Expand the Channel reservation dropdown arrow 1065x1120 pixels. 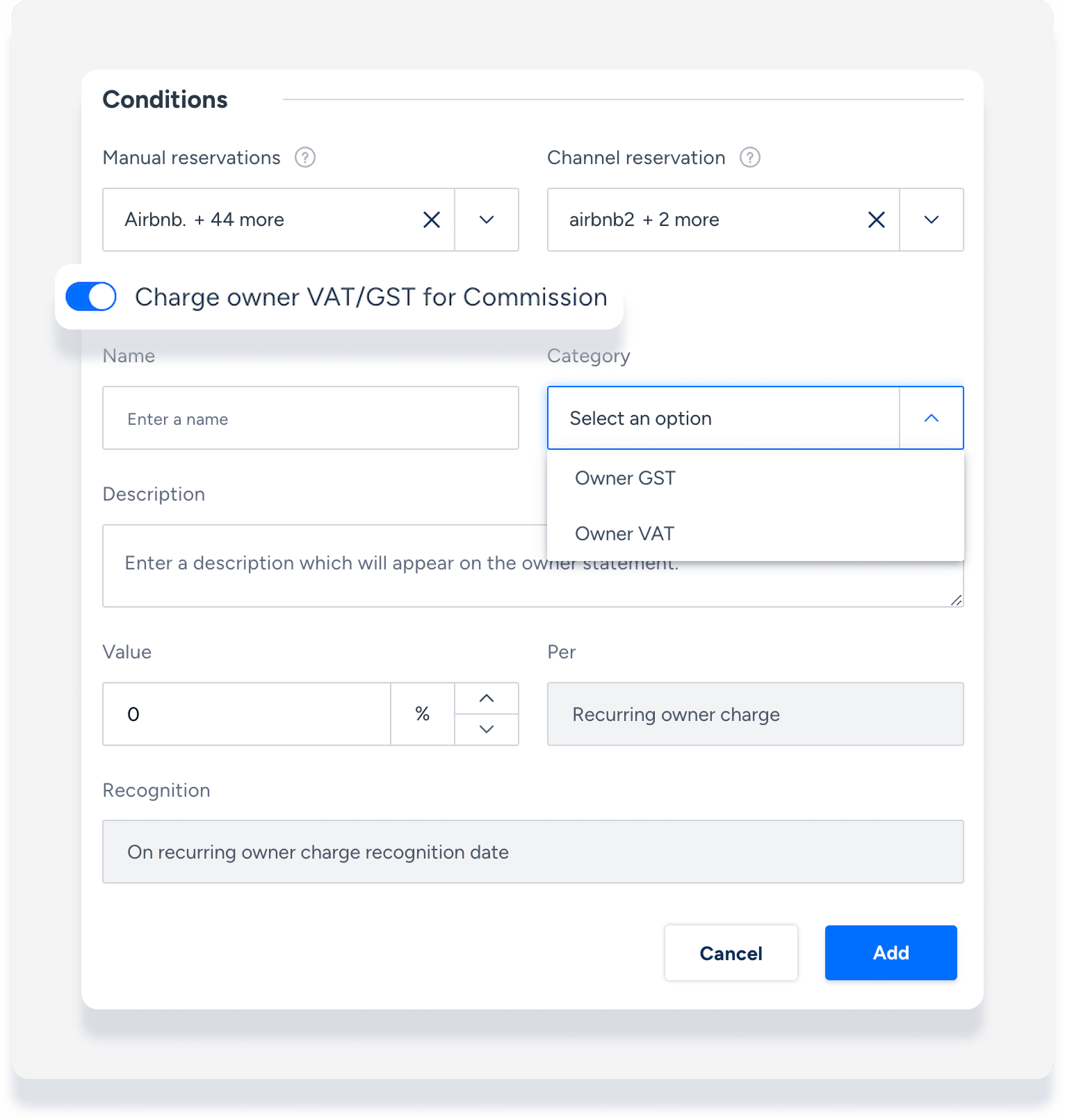[932, 220]
